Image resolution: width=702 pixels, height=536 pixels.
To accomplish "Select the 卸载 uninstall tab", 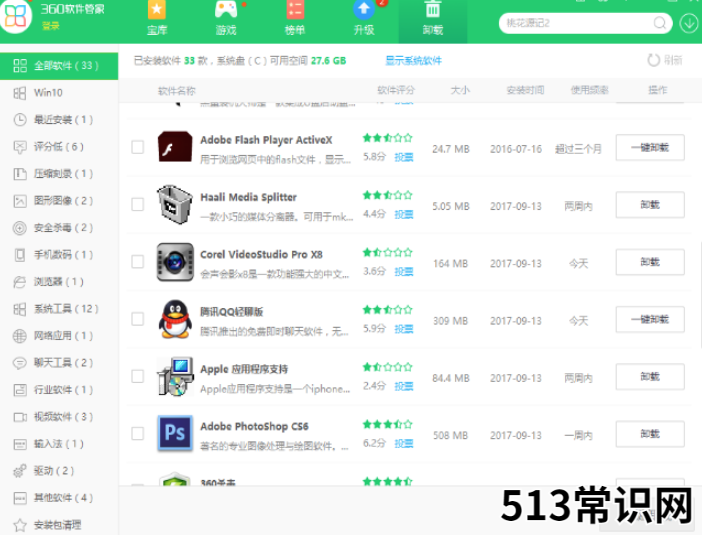I will coord(432,19).
